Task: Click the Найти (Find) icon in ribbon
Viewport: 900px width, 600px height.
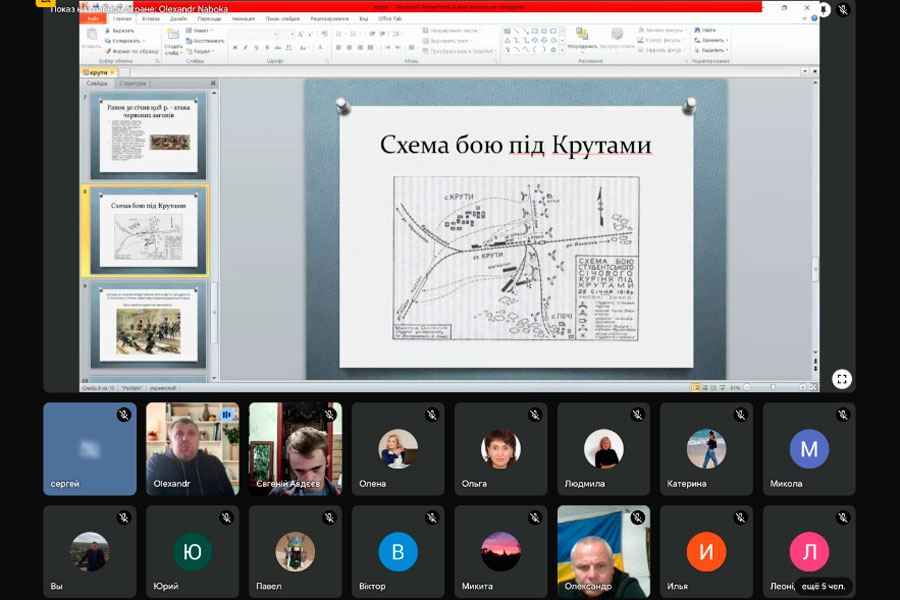Action: (697, 31)
